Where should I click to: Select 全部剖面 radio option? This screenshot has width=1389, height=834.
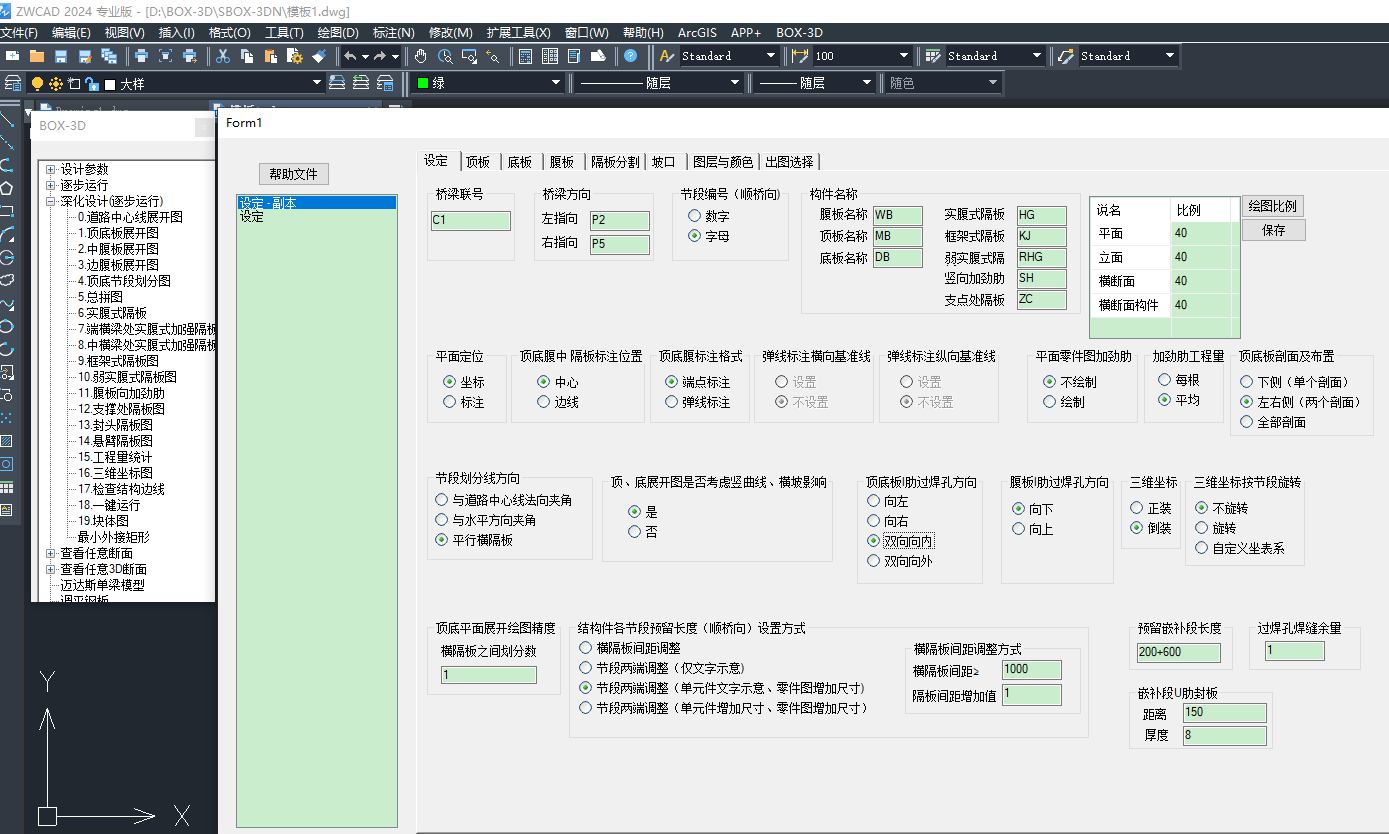coord(1246,422)
